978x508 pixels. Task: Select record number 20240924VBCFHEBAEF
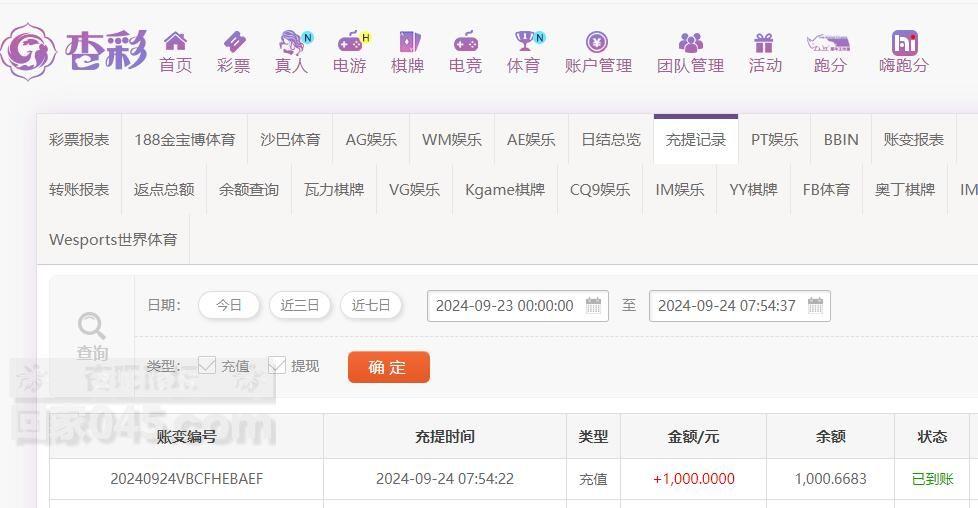click(x=186, y=479)
